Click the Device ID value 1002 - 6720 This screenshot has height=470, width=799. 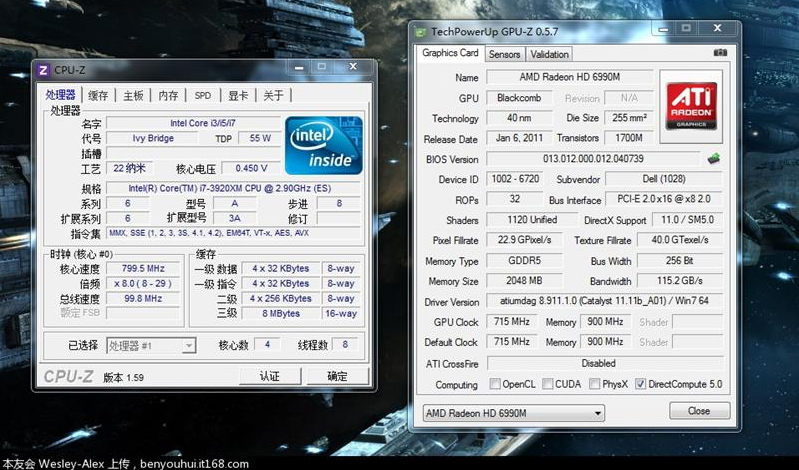click(x=515, y=179)
